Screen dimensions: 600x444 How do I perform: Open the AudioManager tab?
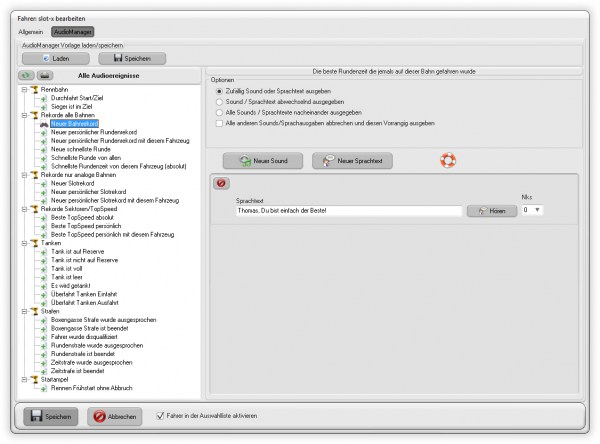pyautogui.click(x=72, y=33)
